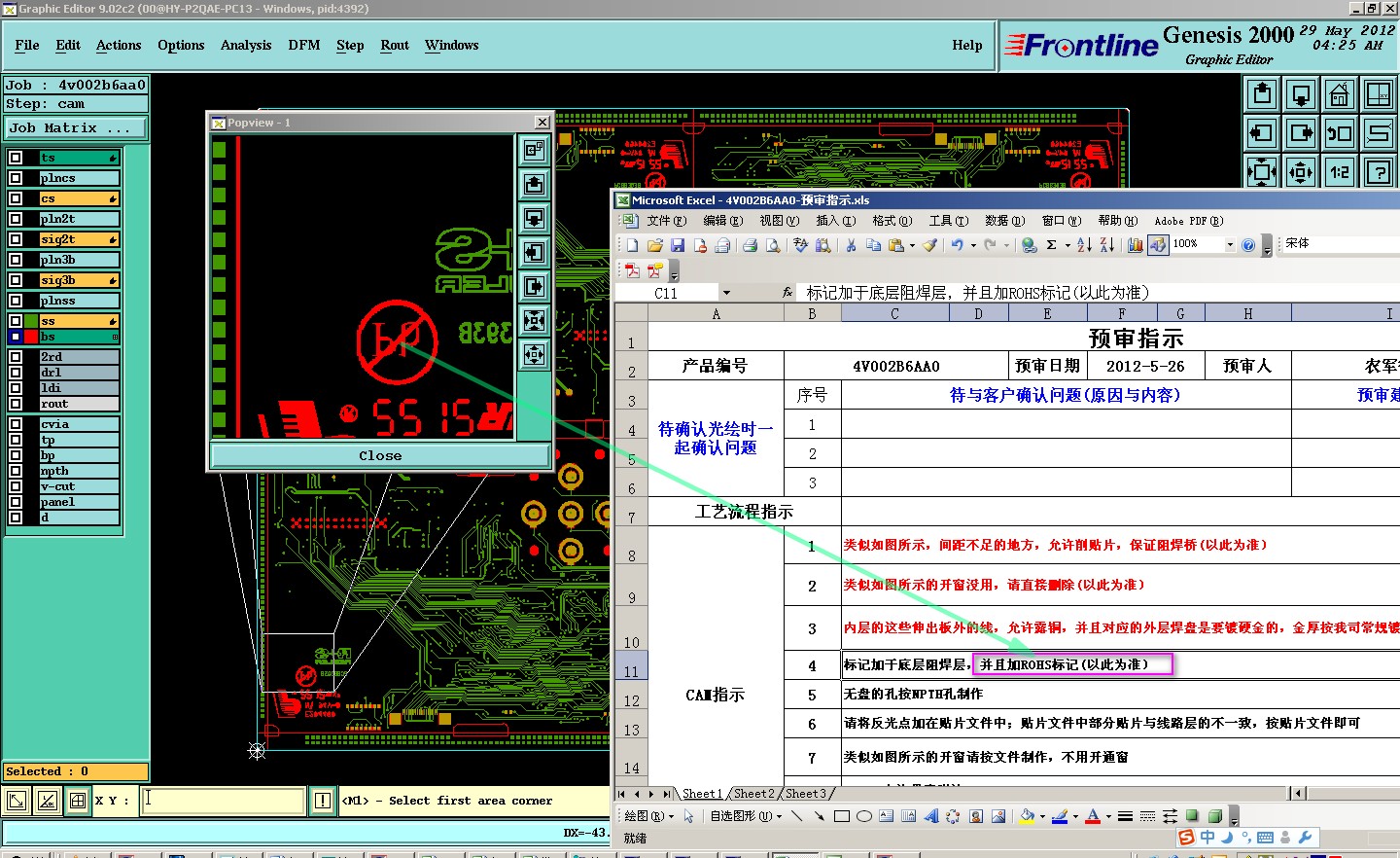
Task: Click the previous view icon
Action: (1340, 133)
